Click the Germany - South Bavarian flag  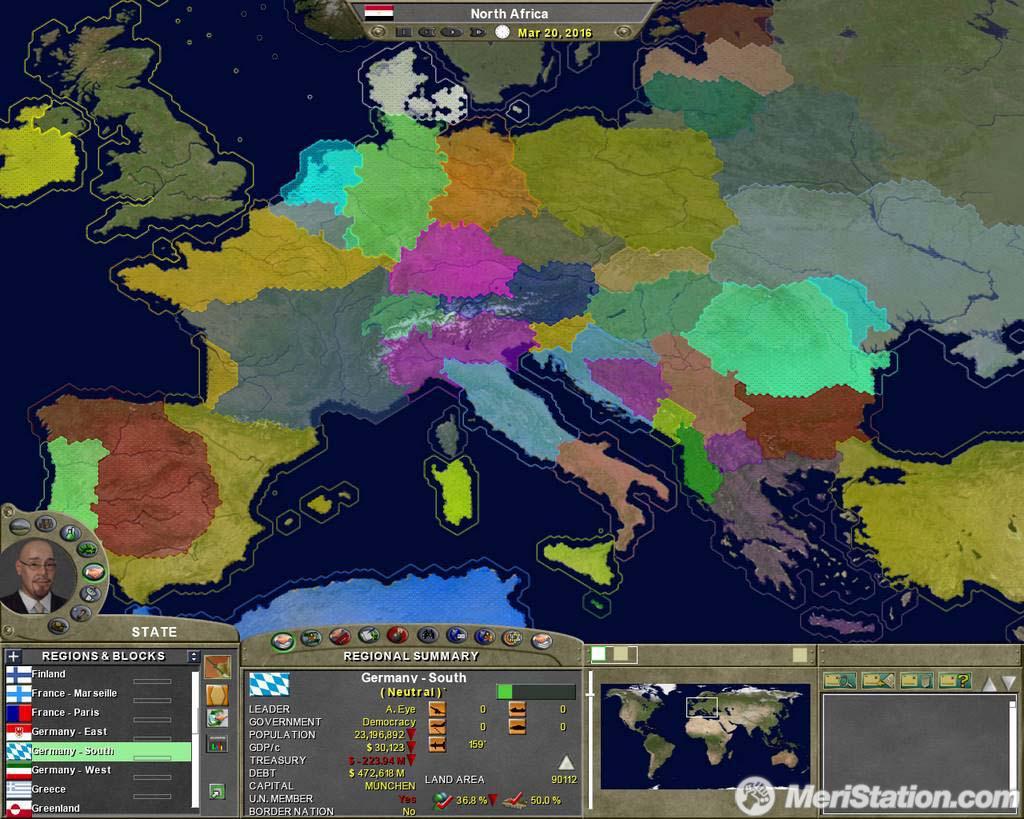click(x=269, y=684)
